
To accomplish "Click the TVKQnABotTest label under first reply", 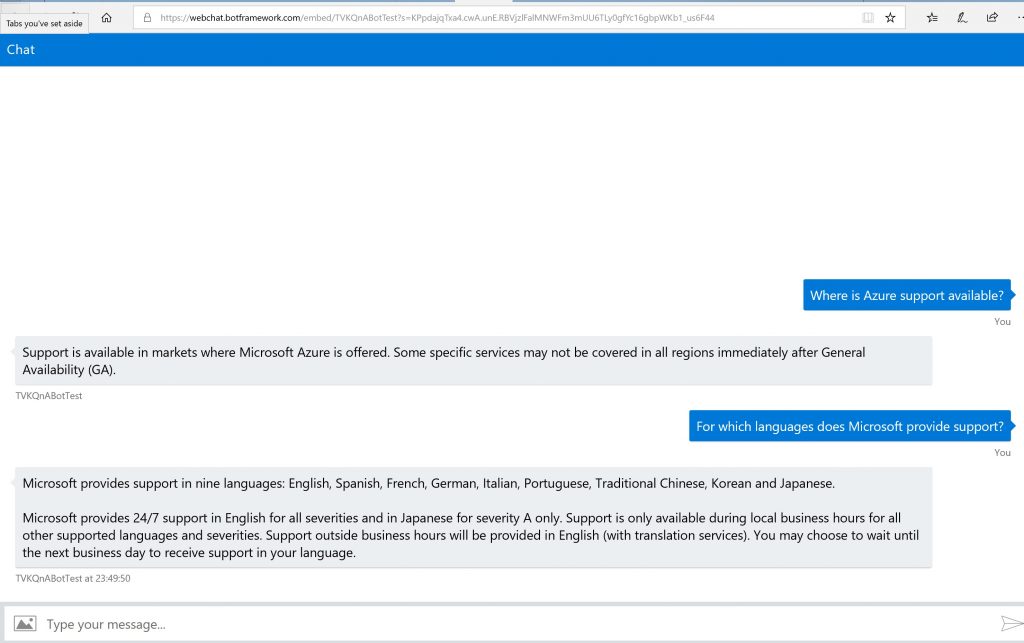I will [48, 396].
